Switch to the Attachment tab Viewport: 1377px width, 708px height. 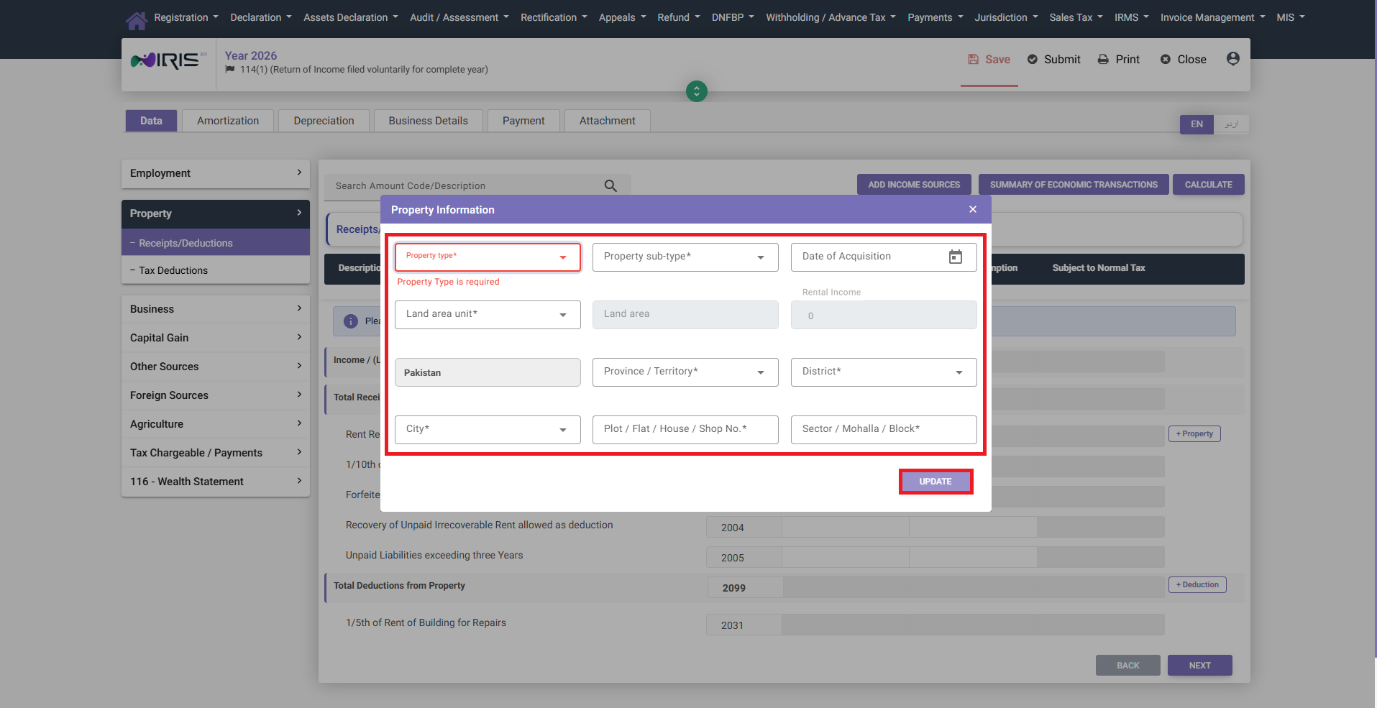607,121
